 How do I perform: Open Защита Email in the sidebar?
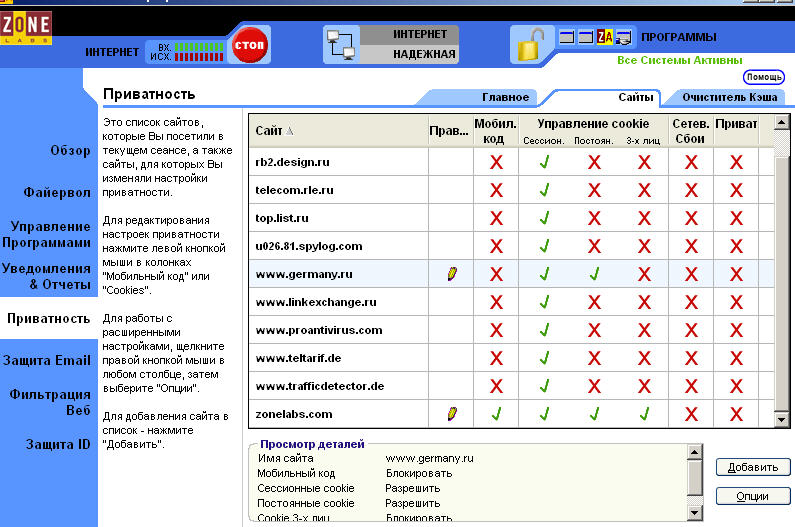47,361
